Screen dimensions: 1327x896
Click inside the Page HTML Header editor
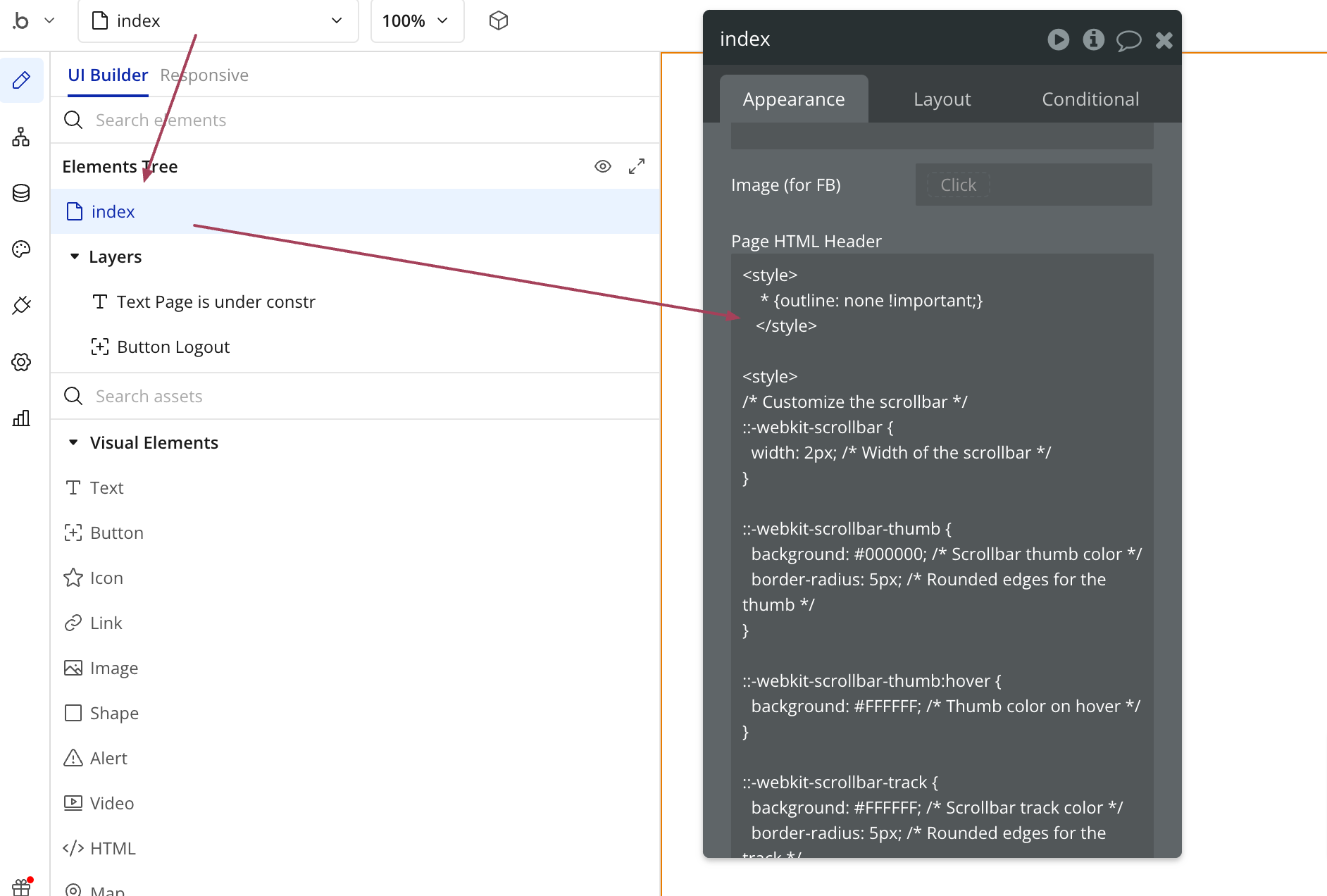tap(942, 556)
